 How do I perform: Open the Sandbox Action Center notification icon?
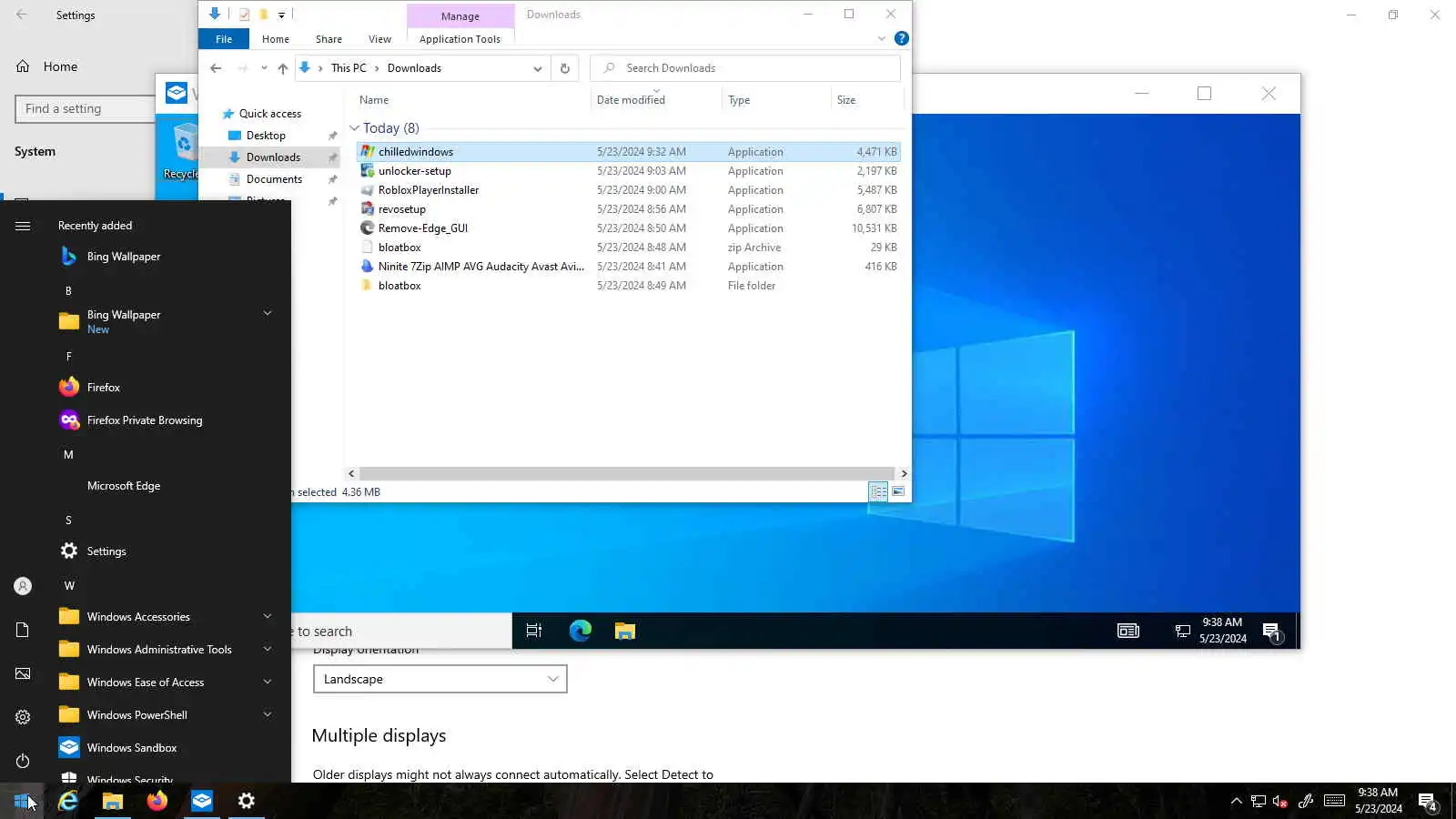pyautogui.click(x=1272, y=632)
